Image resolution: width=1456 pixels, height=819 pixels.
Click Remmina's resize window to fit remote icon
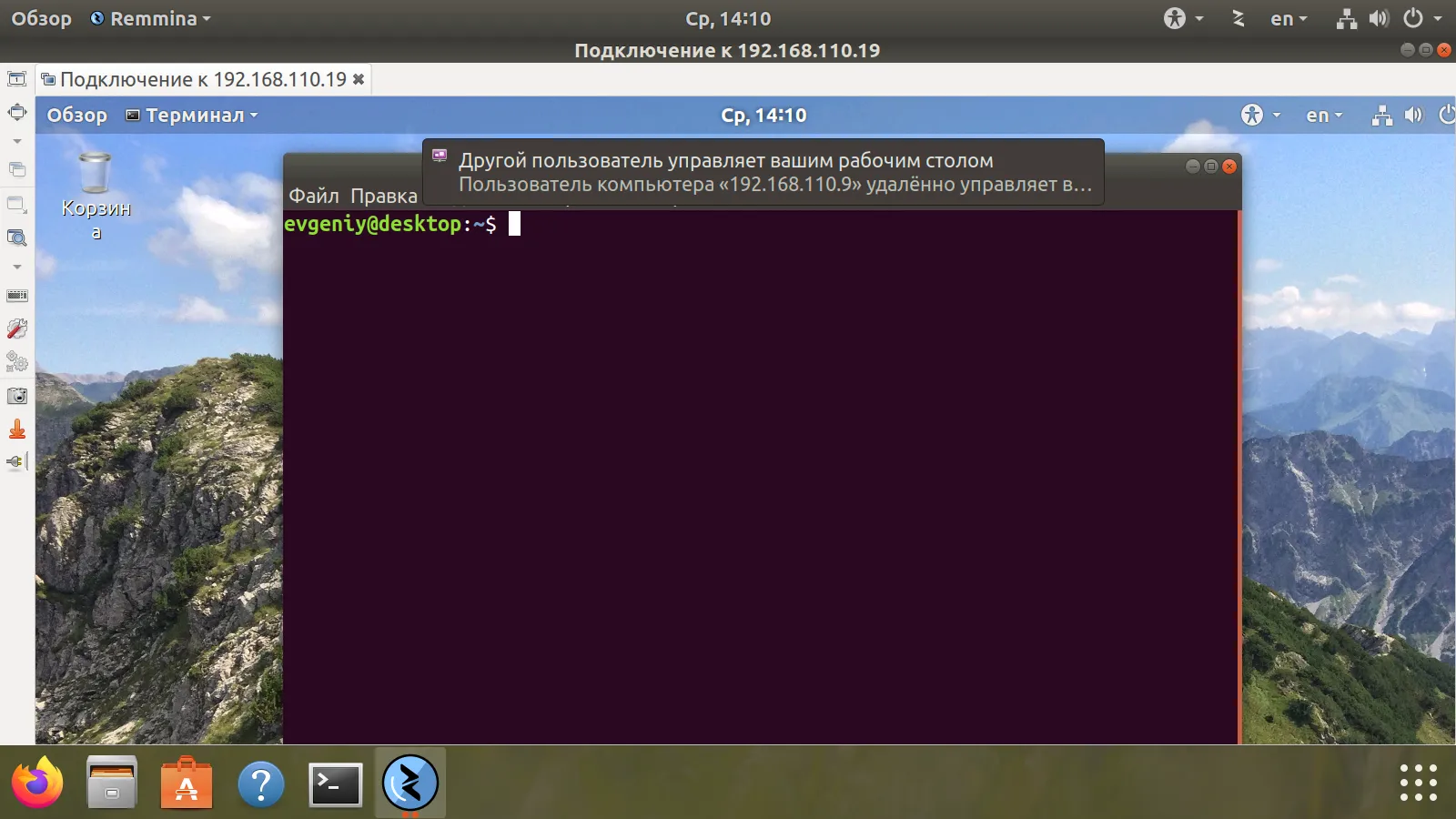[16, 78]
